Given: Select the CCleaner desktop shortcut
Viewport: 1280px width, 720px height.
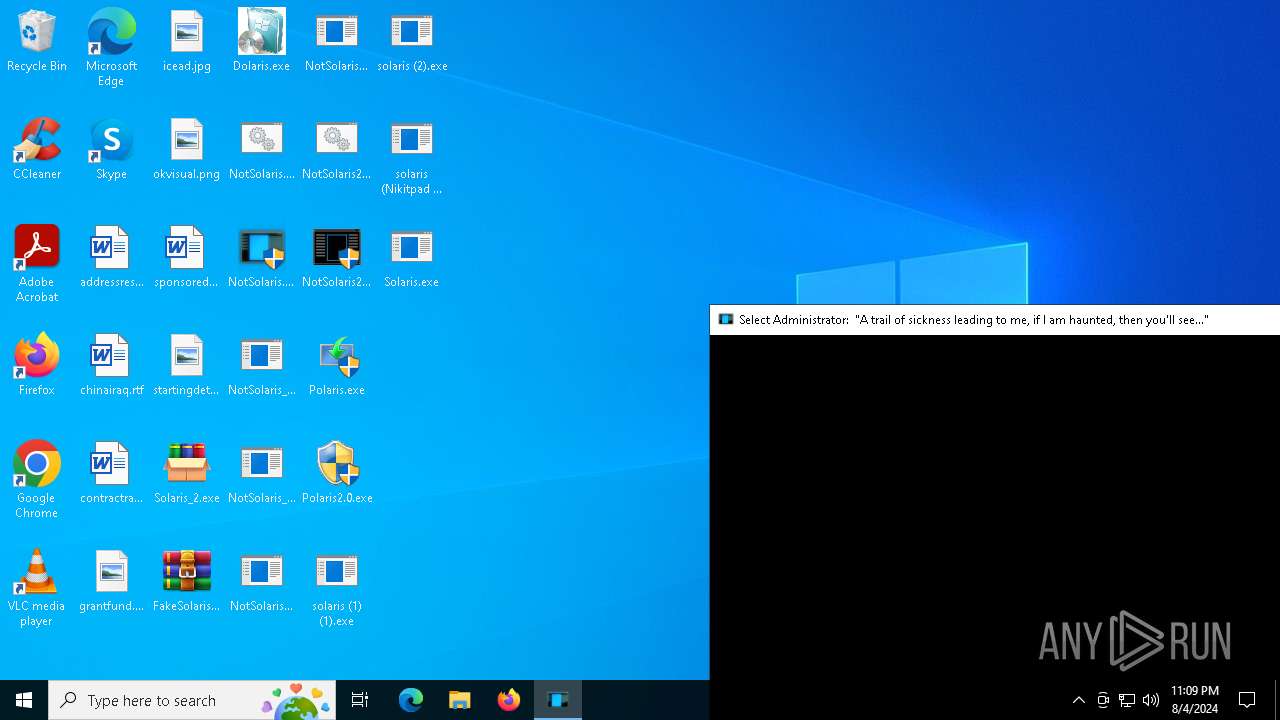Looking at the screenshot, I should tap(37, 149).
